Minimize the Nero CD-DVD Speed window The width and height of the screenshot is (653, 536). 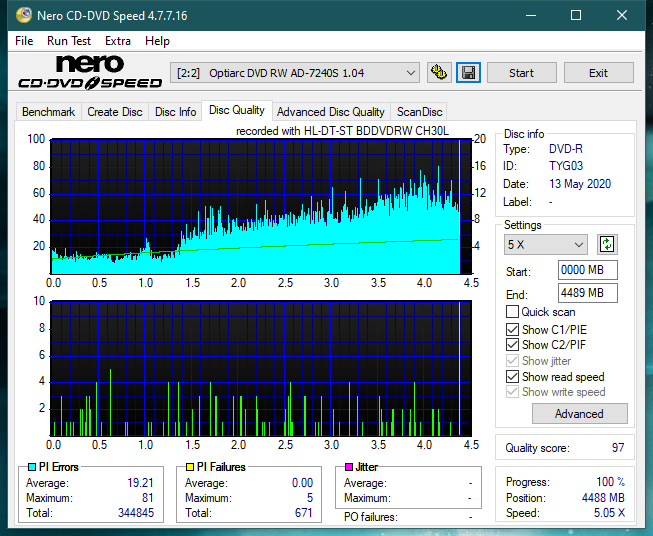click(x=531, y=15)
